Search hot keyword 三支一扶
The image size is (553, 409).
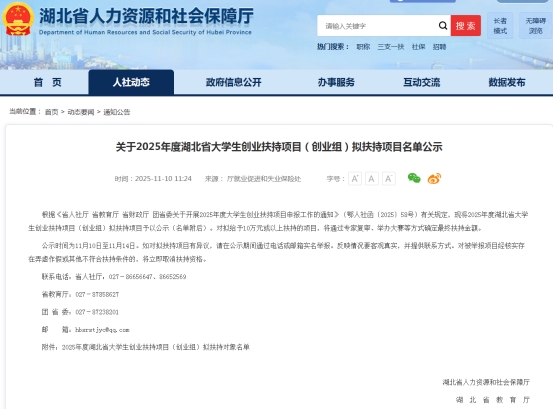coord(391,47)
